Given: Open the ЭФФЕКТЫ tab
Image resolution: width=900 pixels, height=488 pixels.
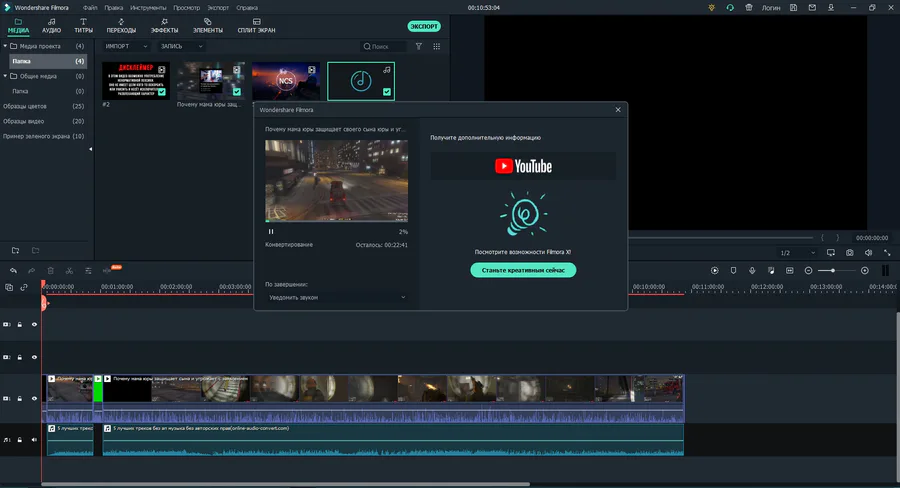Looking at the screenshot, I should 164,25.
